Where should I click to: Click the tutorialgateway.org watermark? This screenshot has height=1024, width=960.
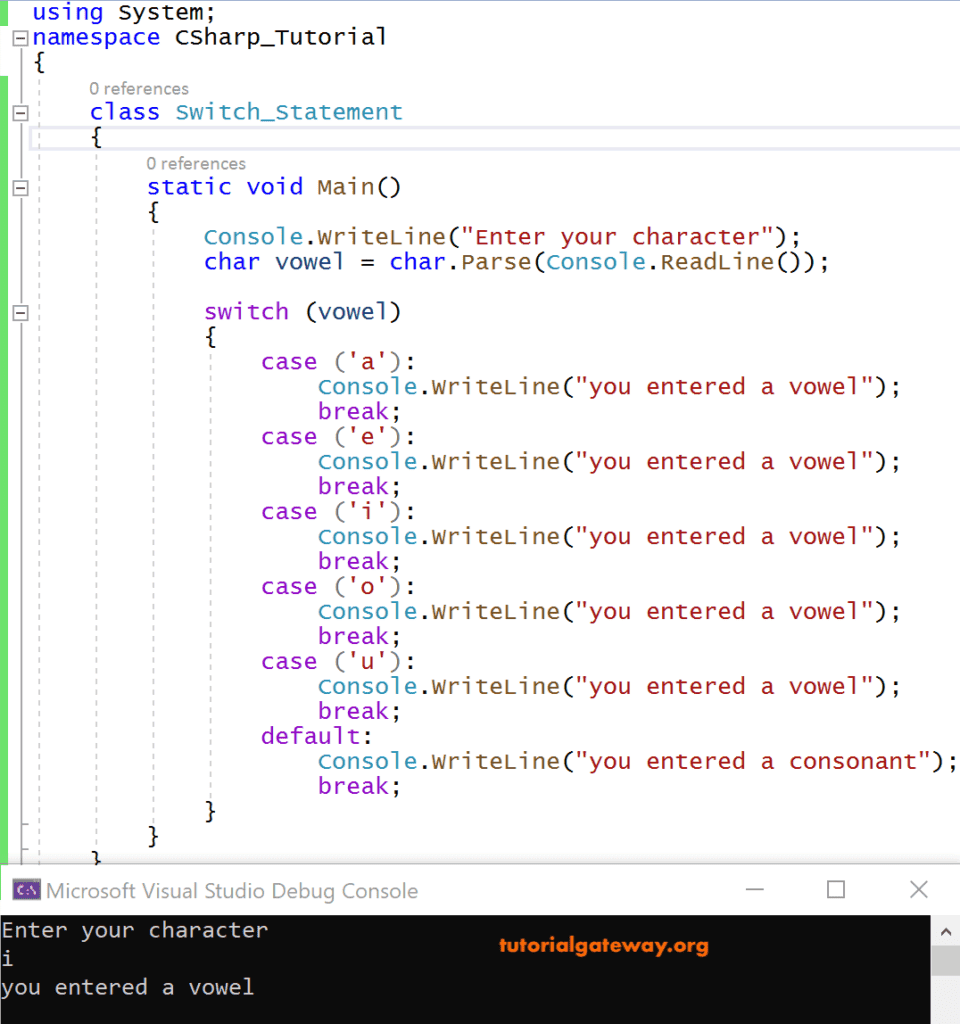tap(604, 944)
